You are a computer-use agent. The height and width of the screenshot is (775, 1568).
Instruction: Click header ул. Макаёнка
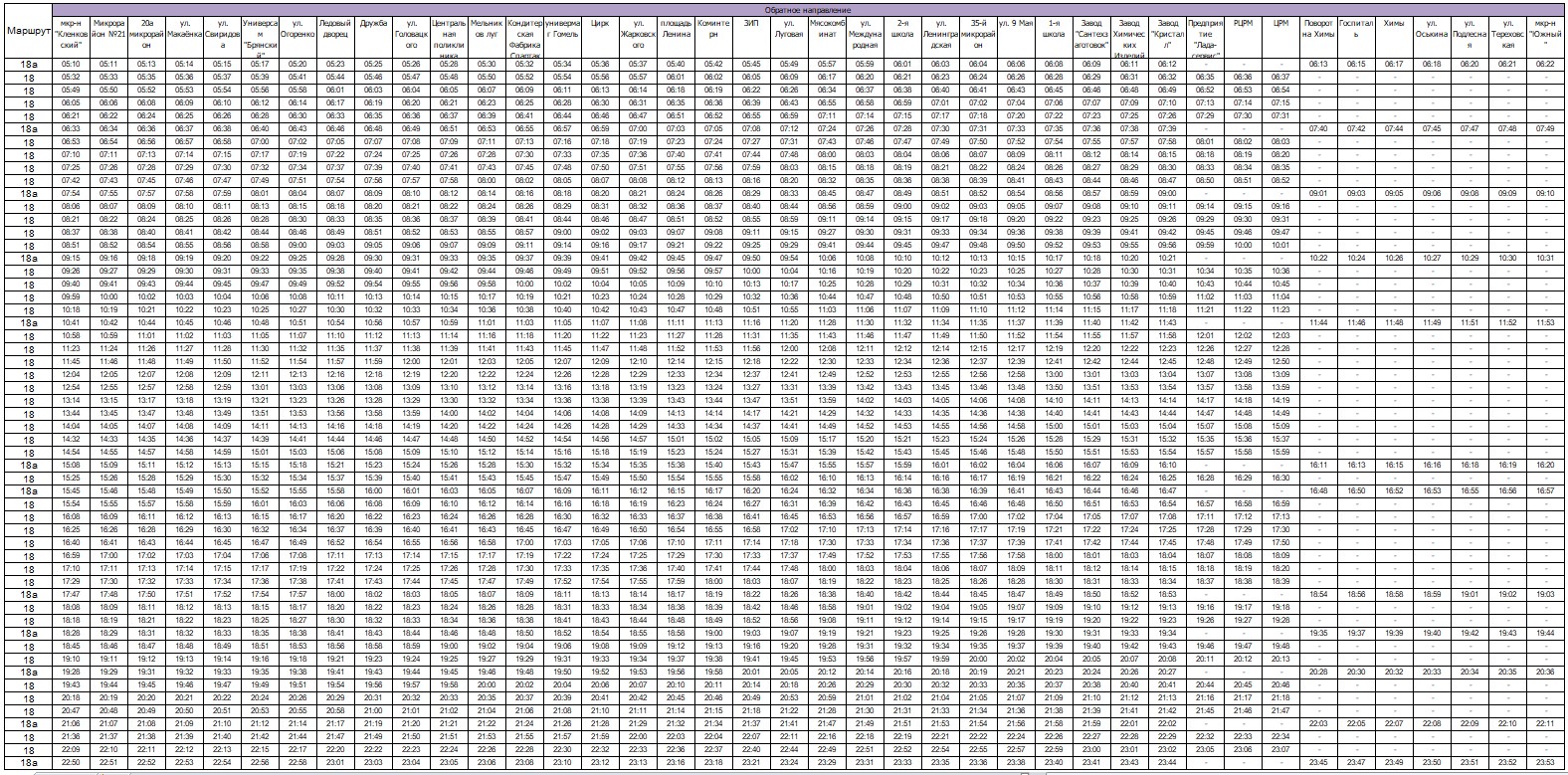tap(184, 37)
